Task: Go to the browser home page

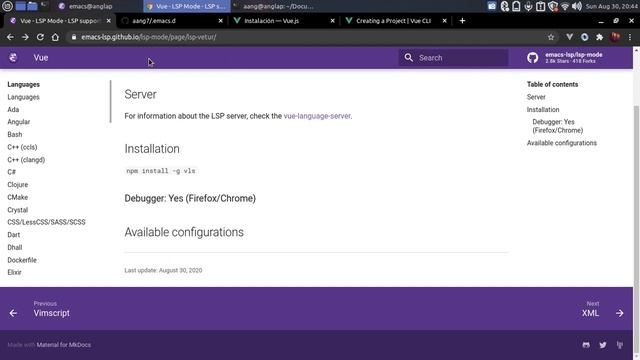Action: click(55, 37)
